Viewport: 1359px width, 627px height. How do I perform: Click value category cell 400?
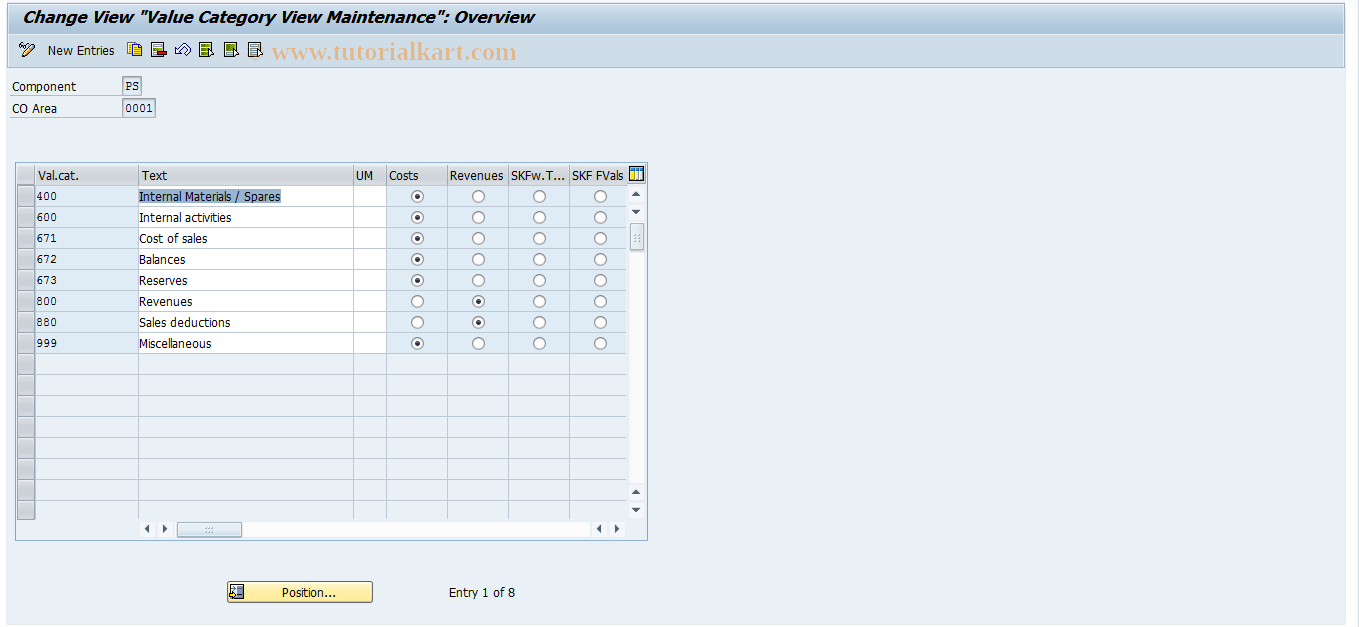87,196
